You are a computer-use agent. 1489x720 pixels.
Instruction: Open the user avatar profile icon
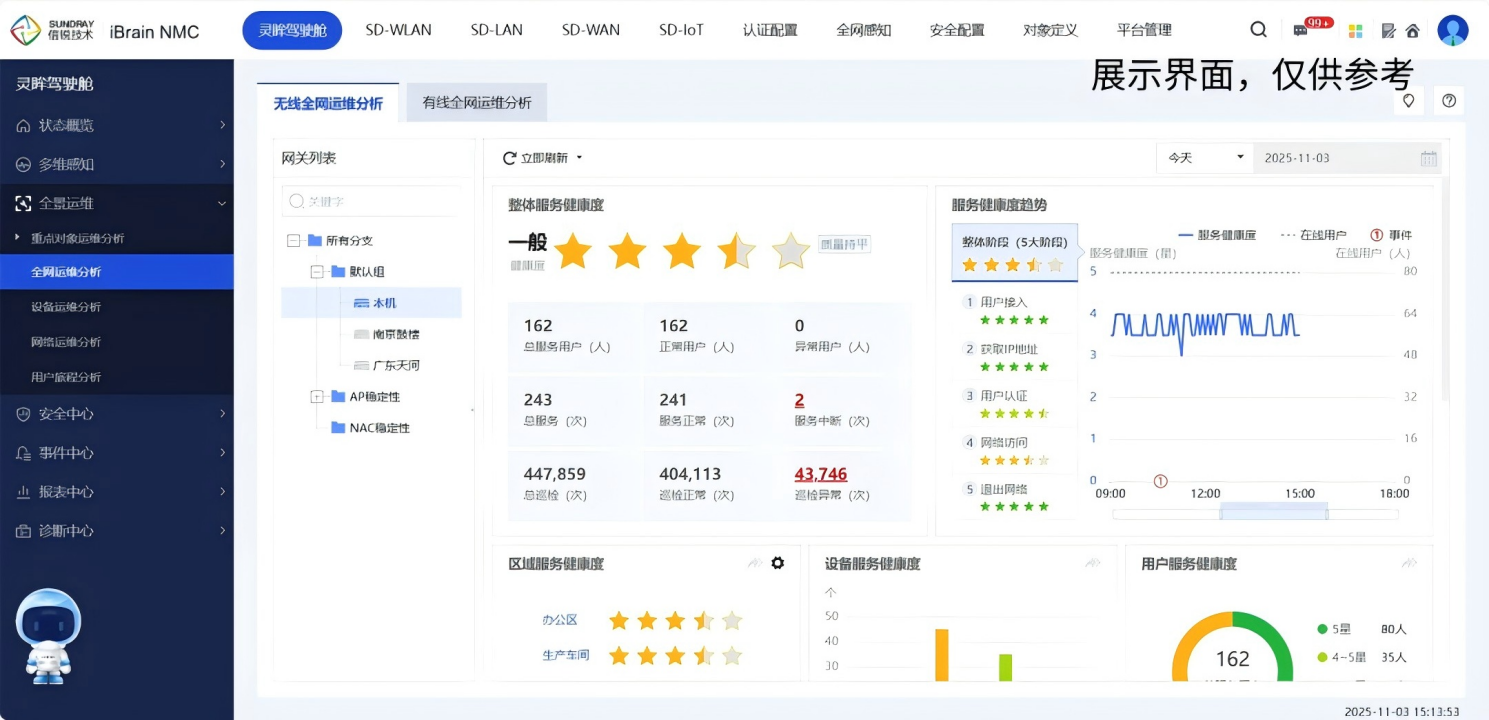(x=1452, y=30)
